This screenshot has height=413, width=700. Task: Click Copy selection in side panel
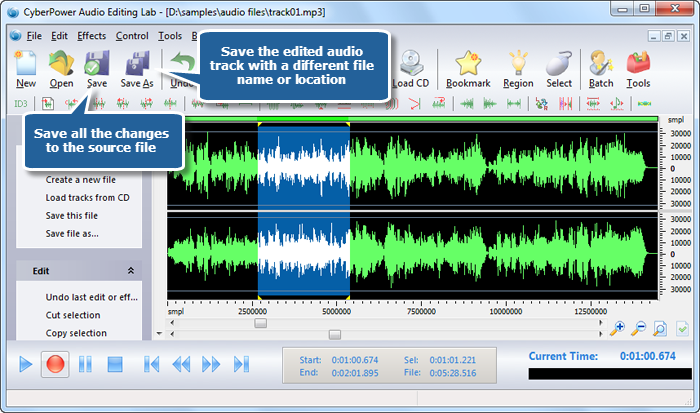pyautogui.click(x=76, y=333)
